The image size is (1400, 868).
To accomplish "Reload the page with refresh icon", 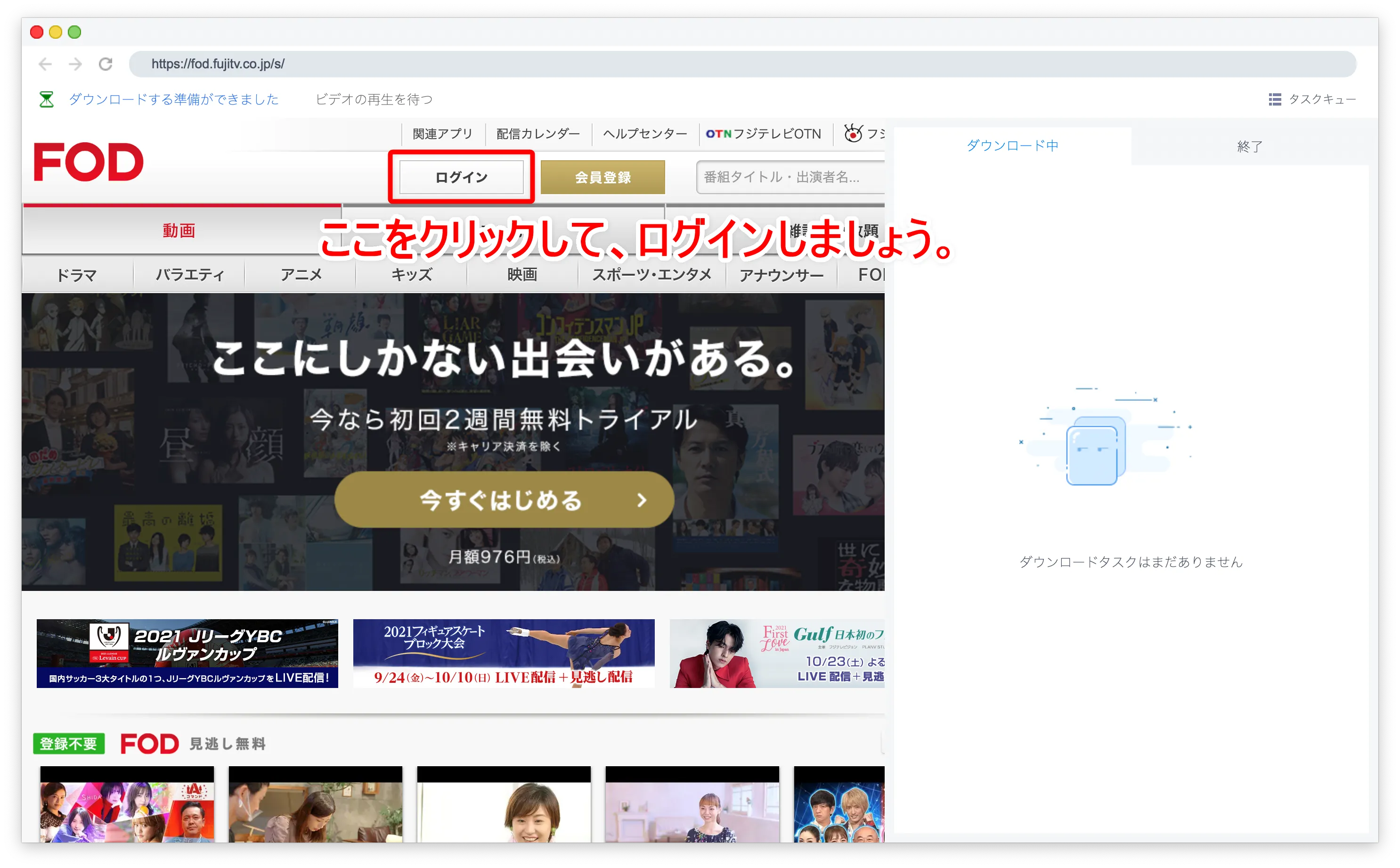I will 106,64.
